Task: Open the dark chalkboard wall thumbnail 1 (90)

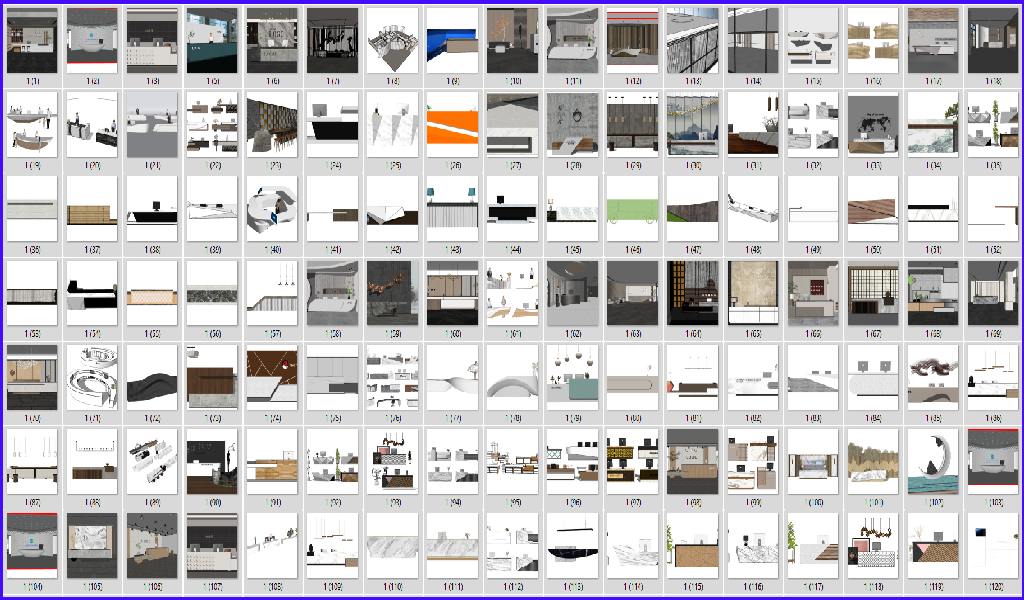Action: coord(212,461)
